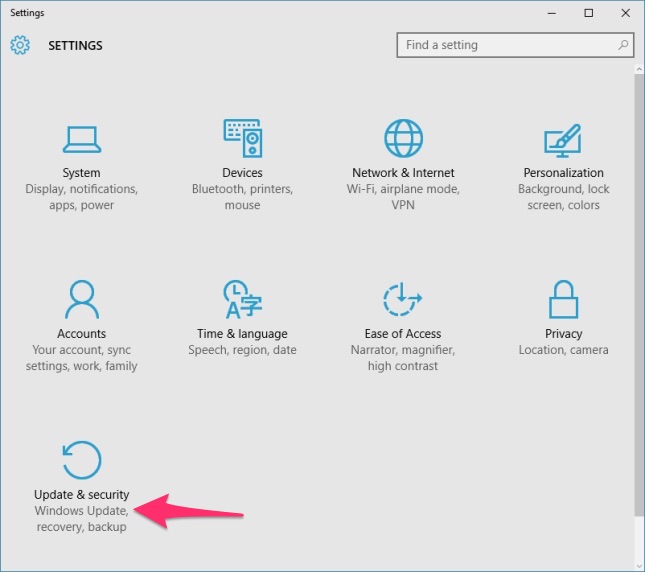
Task: Click the Find a setting search box
Action: 515,45
